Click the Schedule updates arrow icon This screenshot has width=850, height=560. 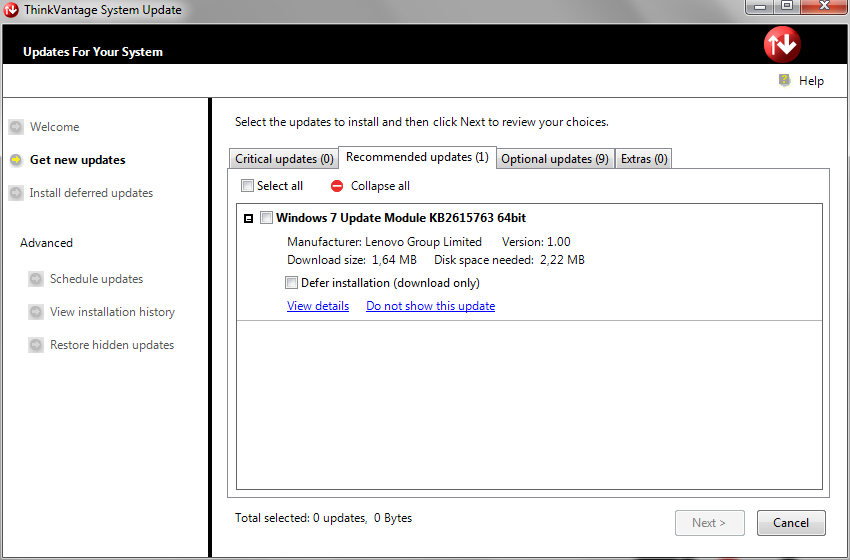click(36, 279)
